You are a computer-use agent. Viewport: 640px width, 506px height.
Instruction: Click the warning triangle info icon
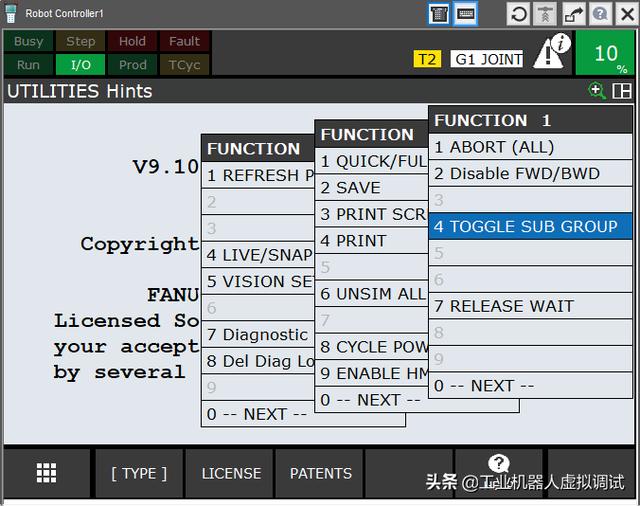pos(552,52)
